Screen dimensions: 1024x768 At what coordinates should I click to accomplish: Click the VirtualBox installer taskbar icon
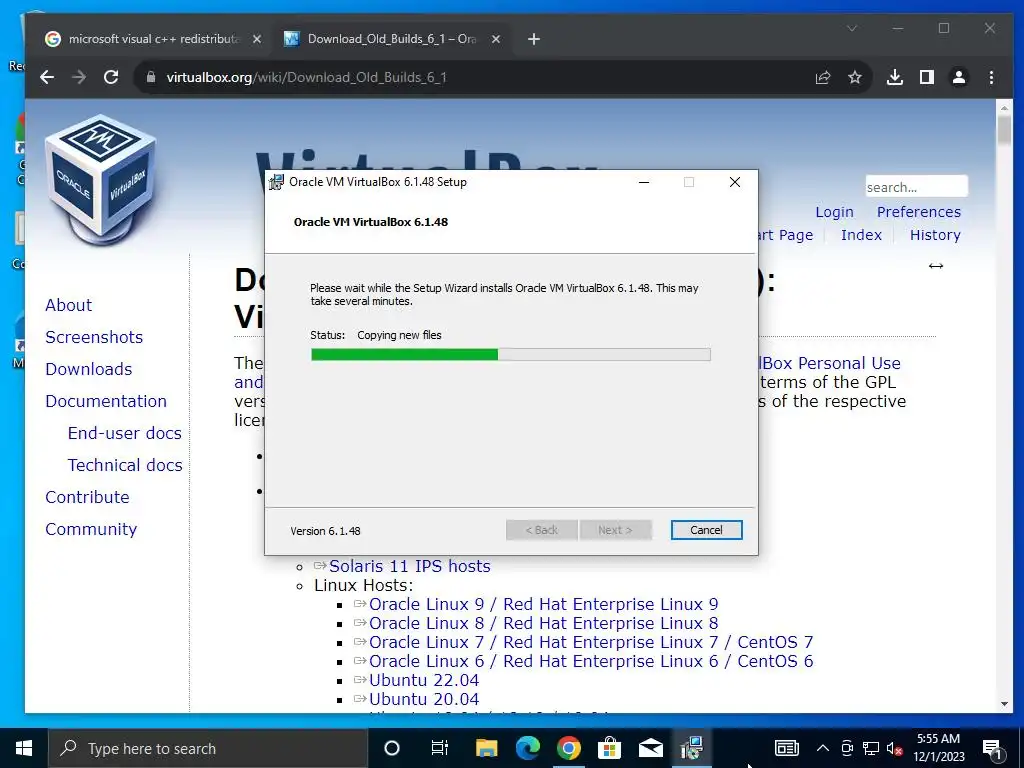click(692, 748)
